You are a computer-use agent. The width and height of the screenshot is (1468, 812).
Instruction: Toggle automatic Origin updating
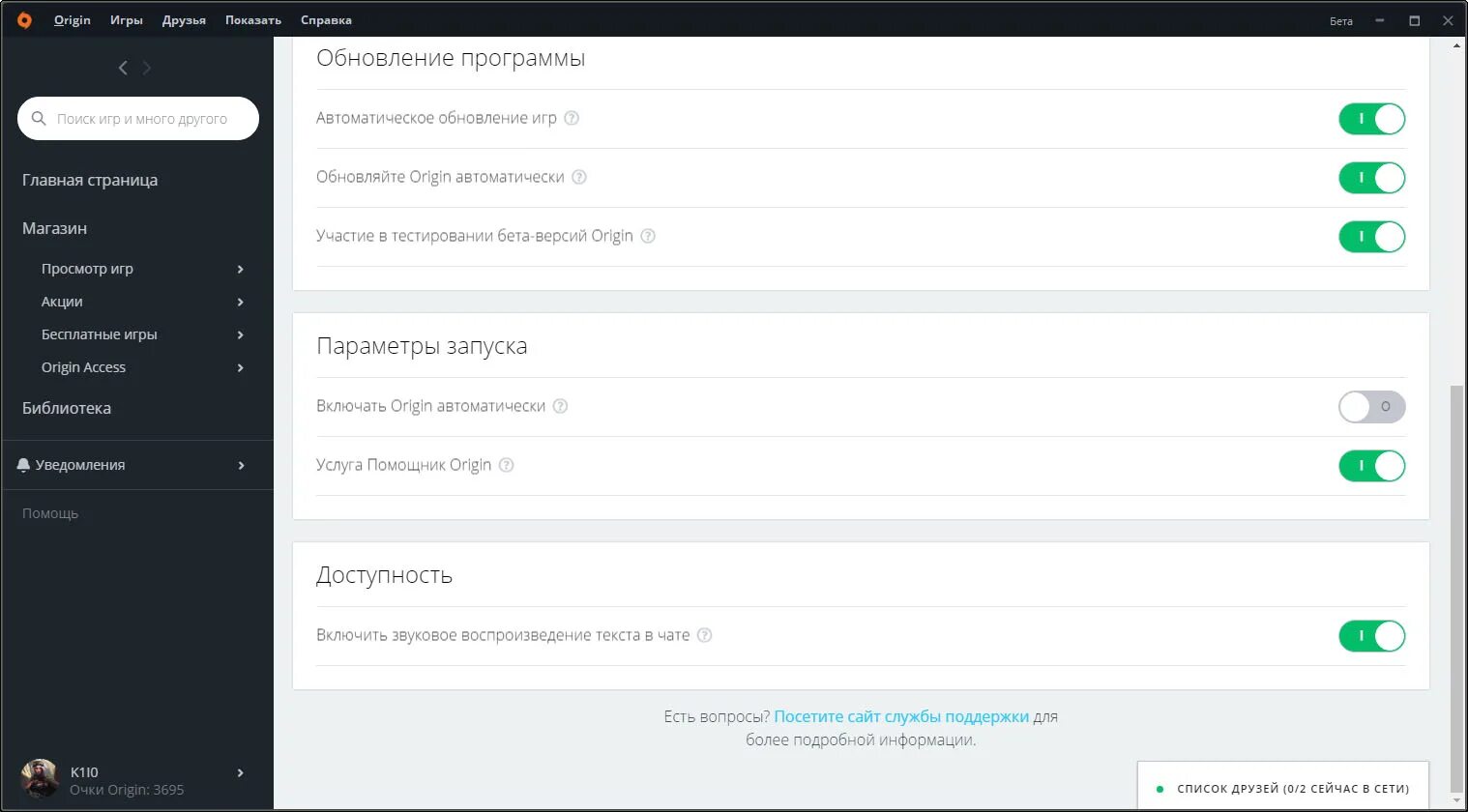(1371, 178)
